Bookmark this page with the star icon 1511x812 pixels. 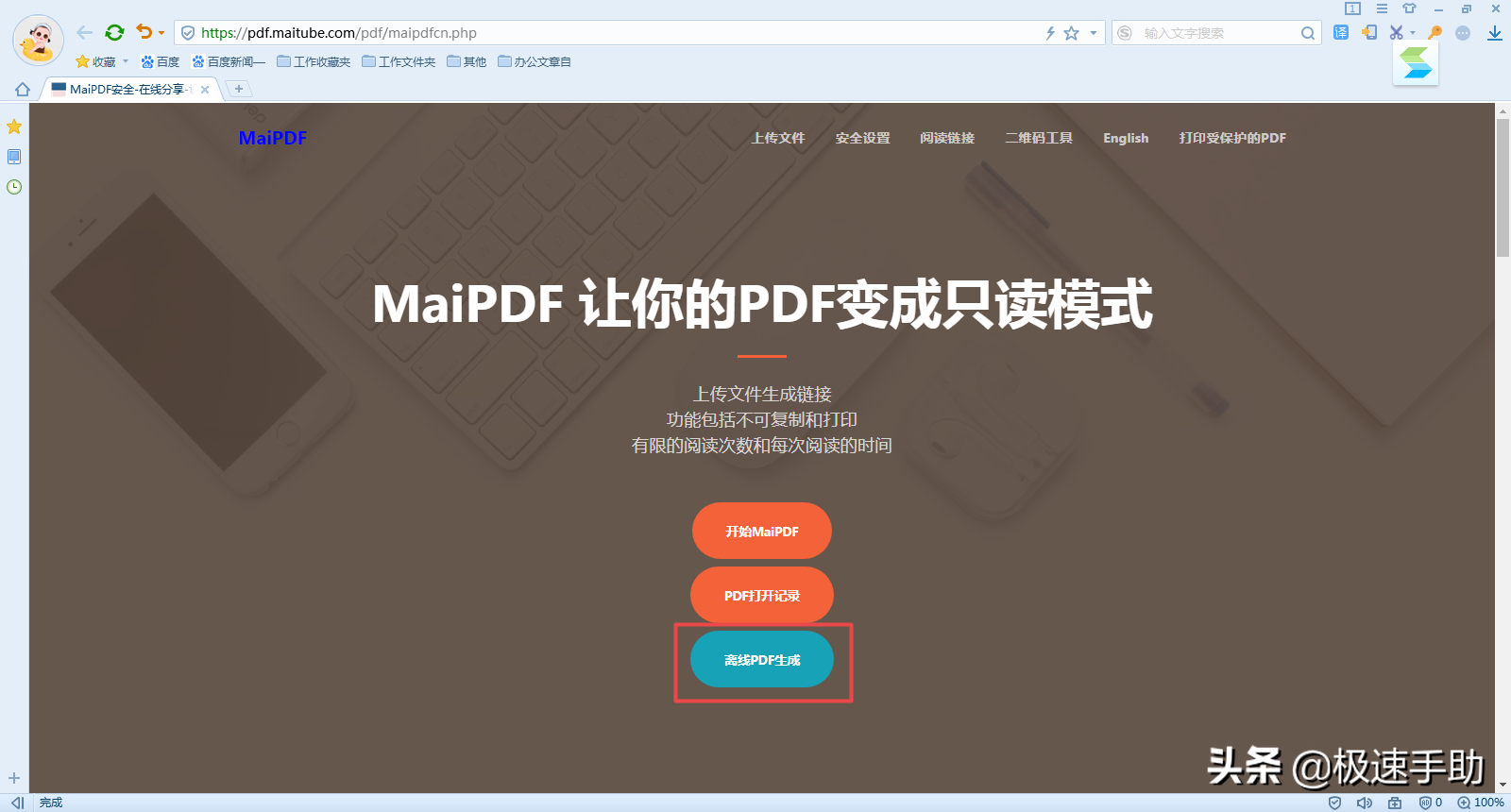coord(1071,33)
